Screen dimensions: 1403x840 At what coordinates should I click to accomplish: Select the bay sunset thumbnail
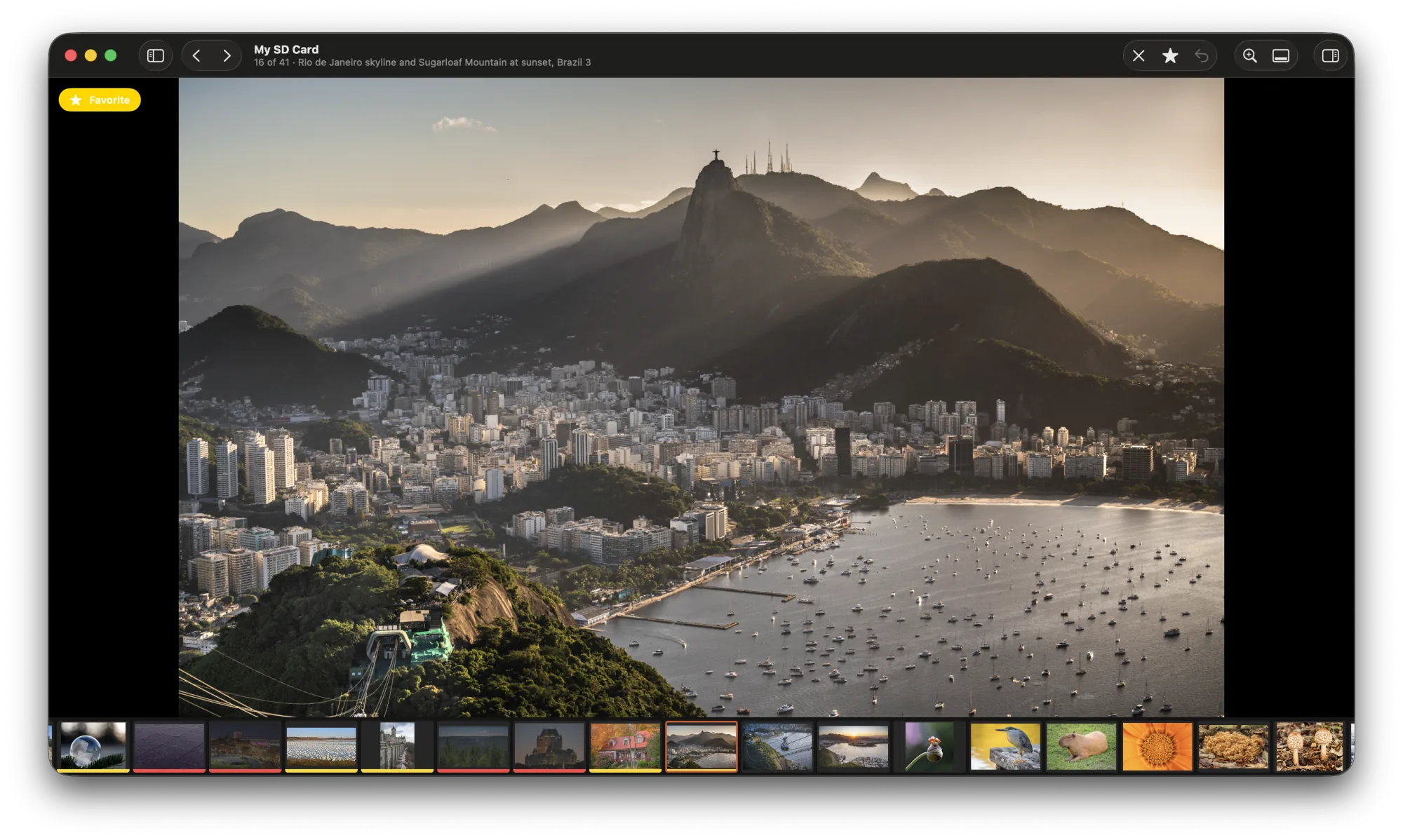coord(854,747)
